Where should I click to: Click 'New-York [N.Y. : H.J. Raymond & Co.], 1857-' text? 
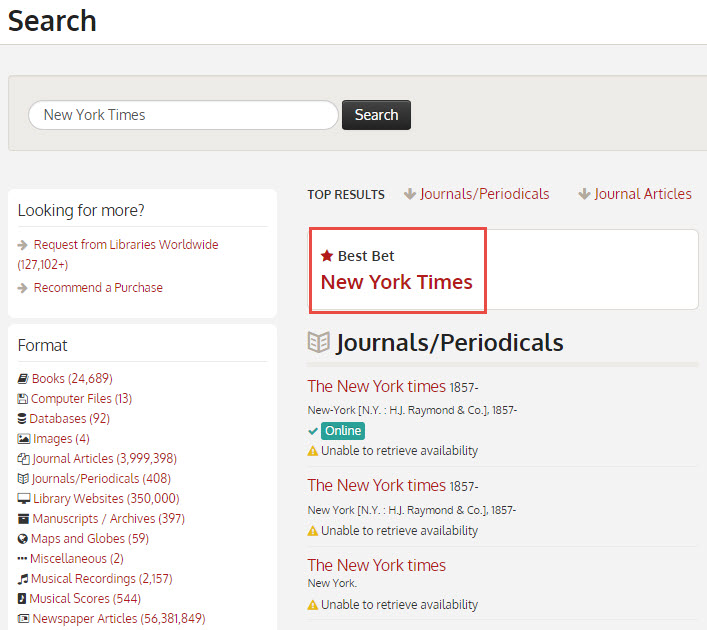coord(412,410)
